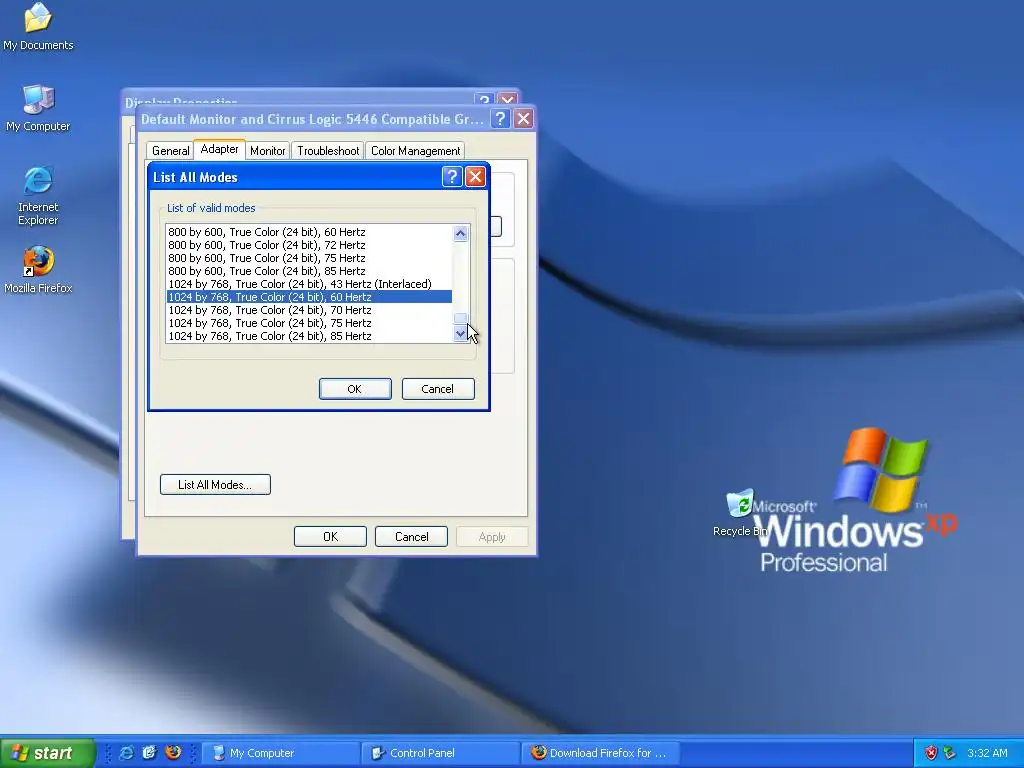Open My Documents desktop icon

(x=38, y=26)
